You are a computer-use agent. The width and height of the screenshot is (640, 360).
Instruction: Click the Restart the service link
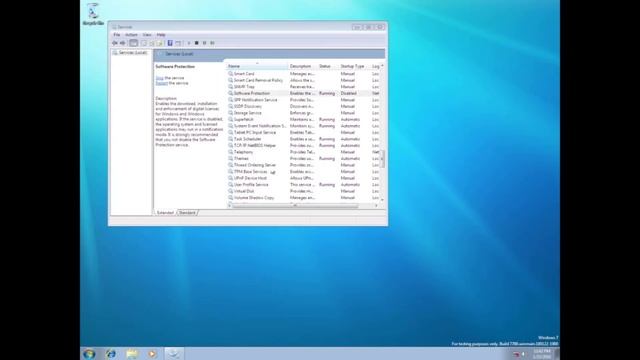pos(162,83)
